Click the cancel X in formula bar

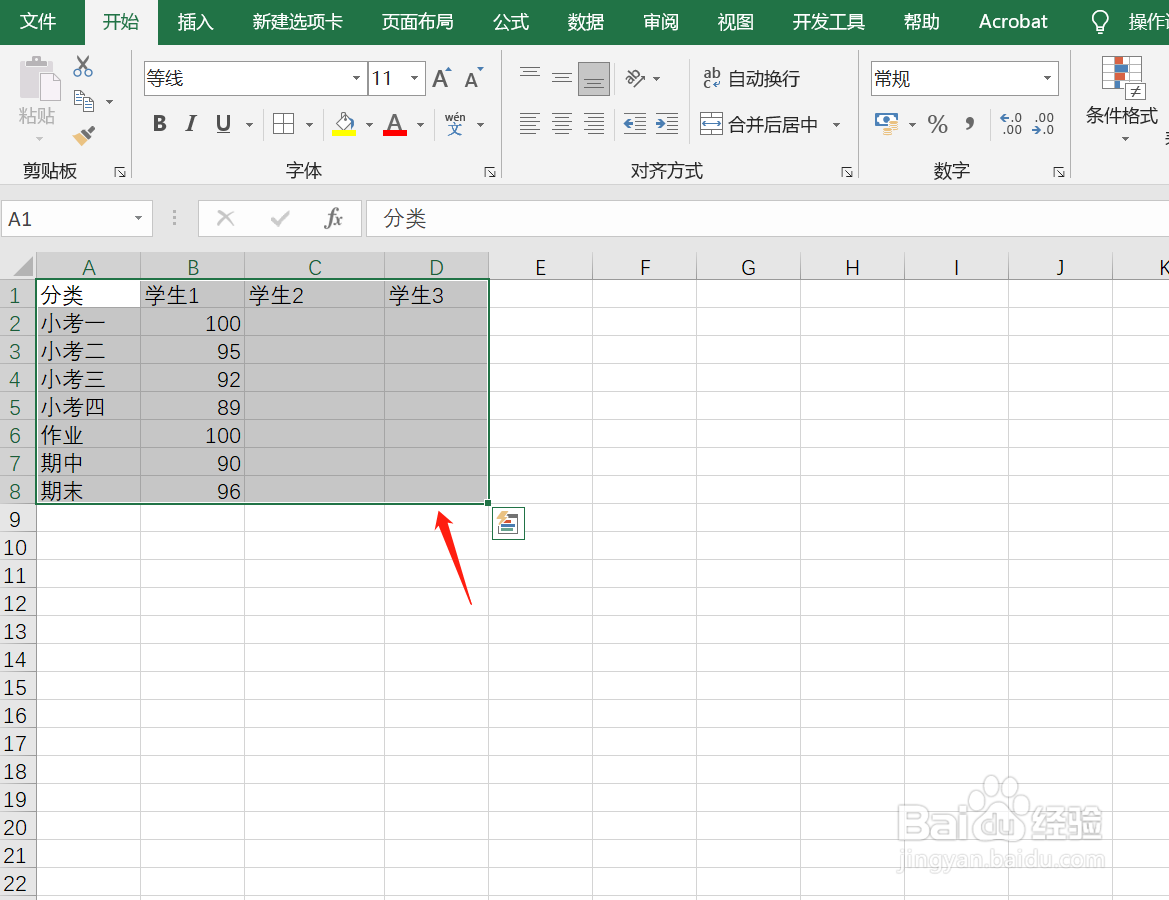225,218
